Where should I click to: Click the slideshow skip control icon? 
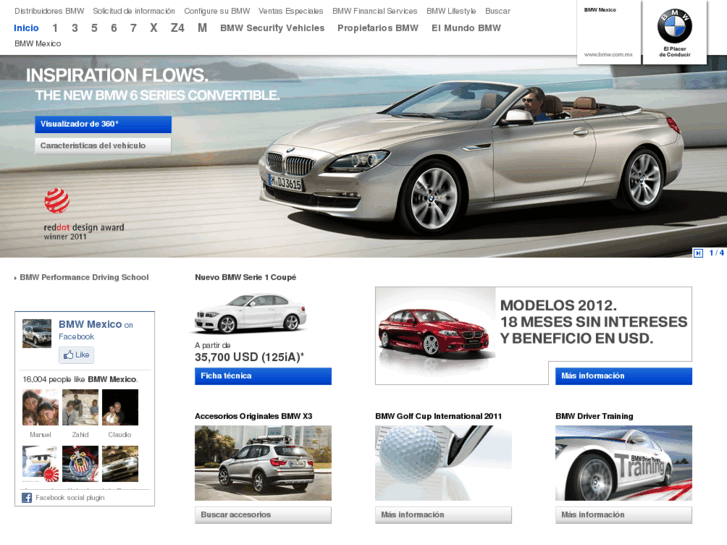(698, 253)
